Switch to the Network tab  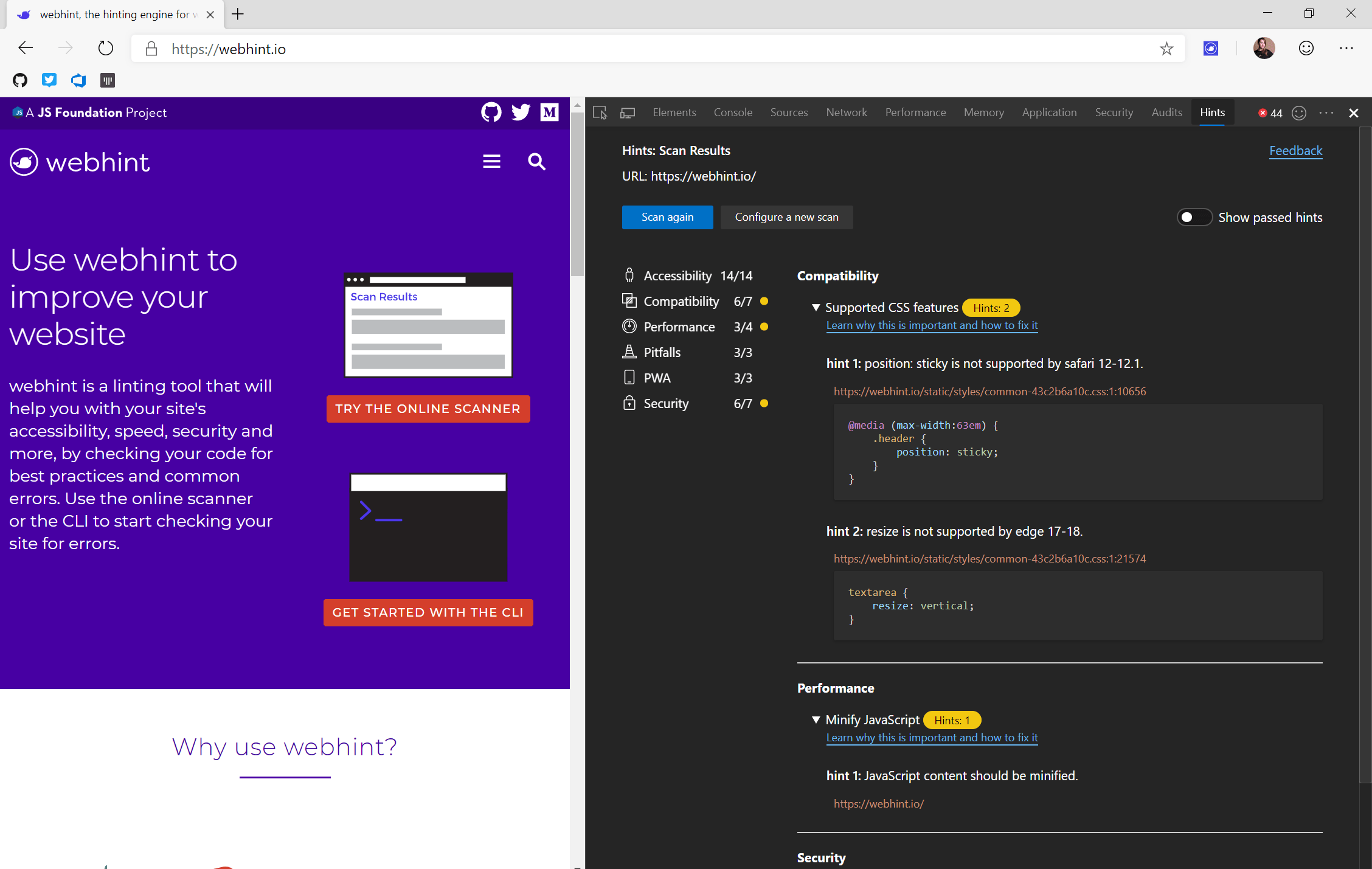pyautogui.click(x=846, y=113)
